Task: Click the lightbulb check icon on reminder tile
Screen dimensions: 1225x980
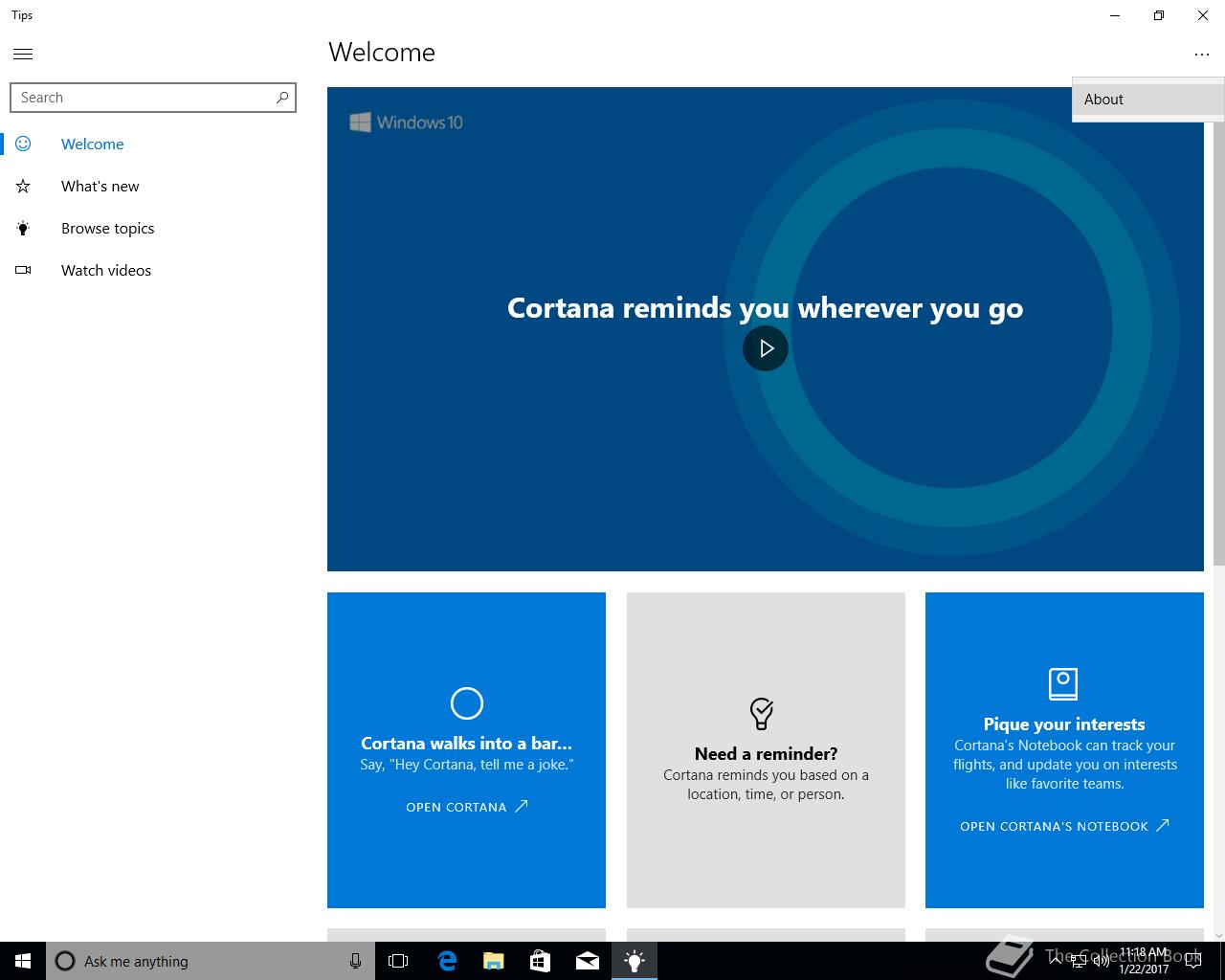Action: (762, 713)
